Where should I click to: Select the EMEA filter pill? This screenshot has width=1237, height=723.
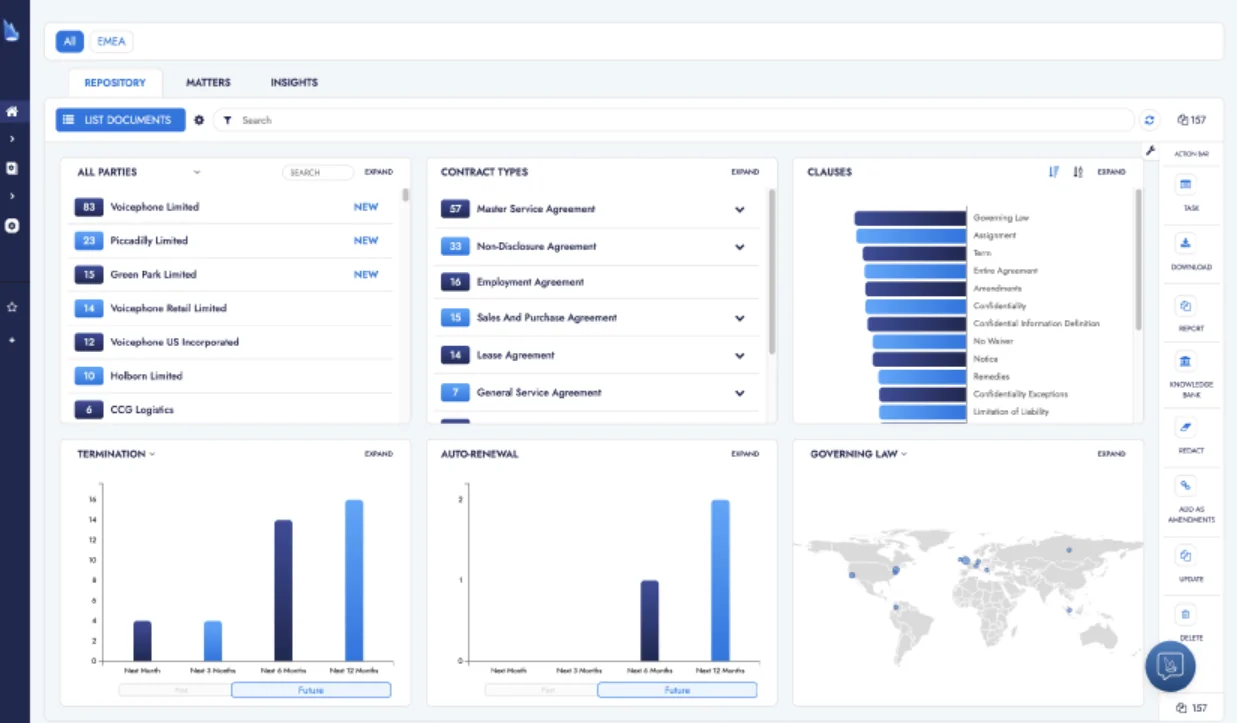(111, 42)
